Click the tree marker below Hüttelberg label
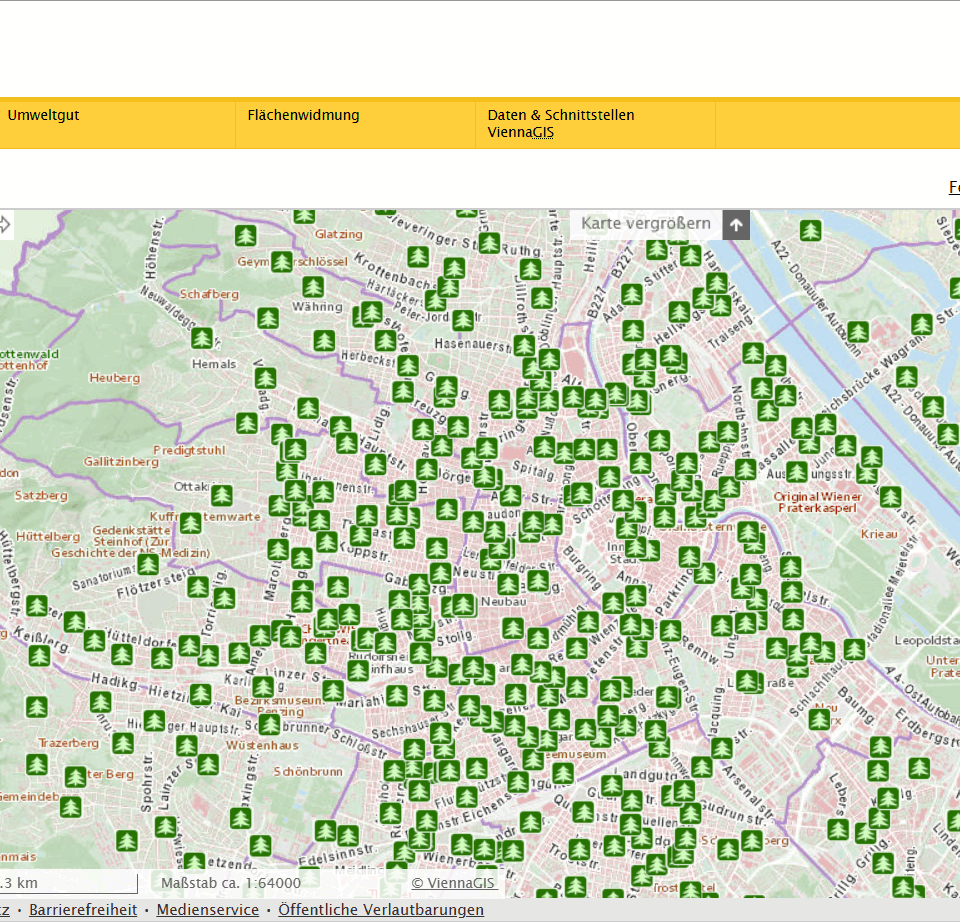This screenshot has height=922, width=960. tap(37, 606)
